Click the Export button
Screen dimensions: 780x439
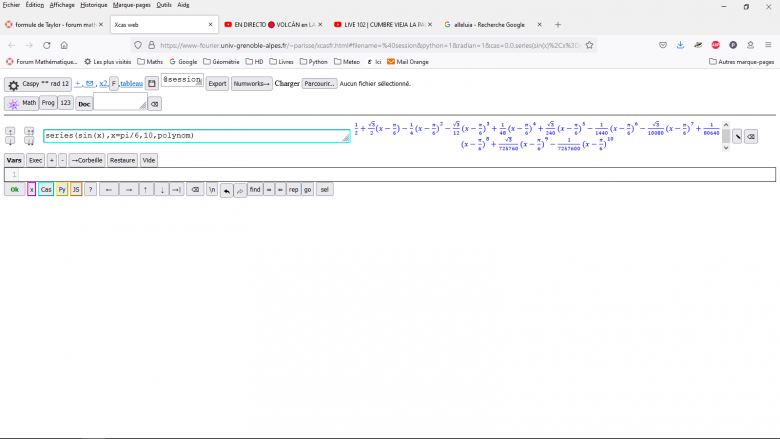coord(217,84)
